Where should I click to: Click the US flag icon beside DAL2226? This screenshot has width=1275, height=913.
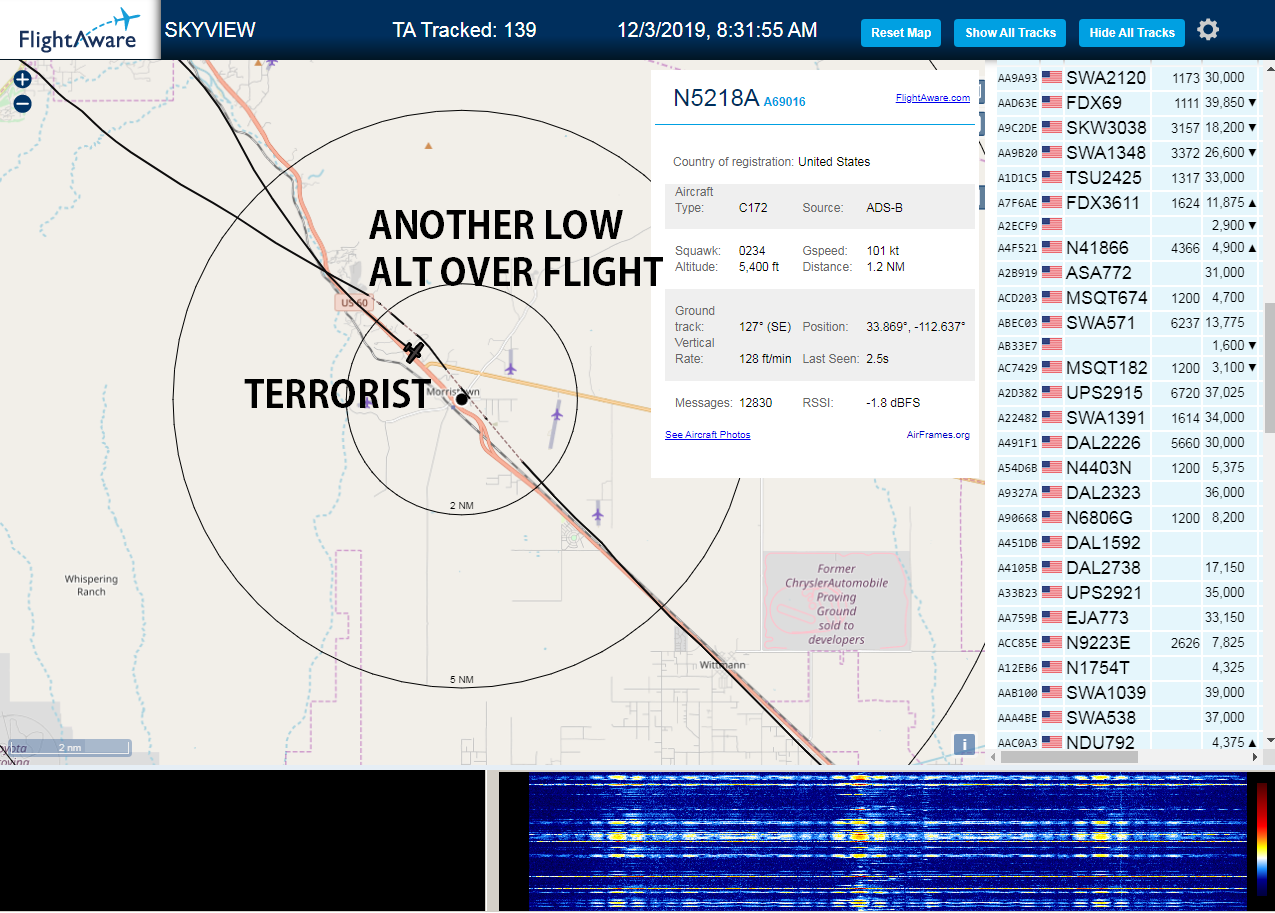(1052, 442)
